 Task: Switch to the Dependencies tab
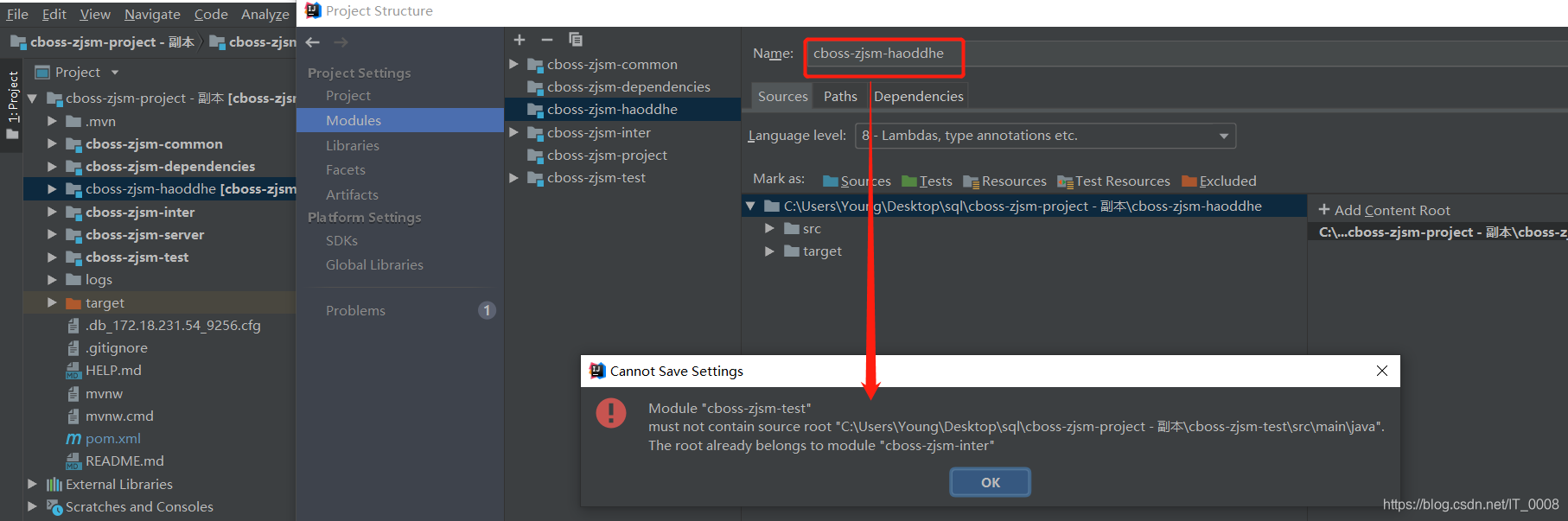pos(918,96)
